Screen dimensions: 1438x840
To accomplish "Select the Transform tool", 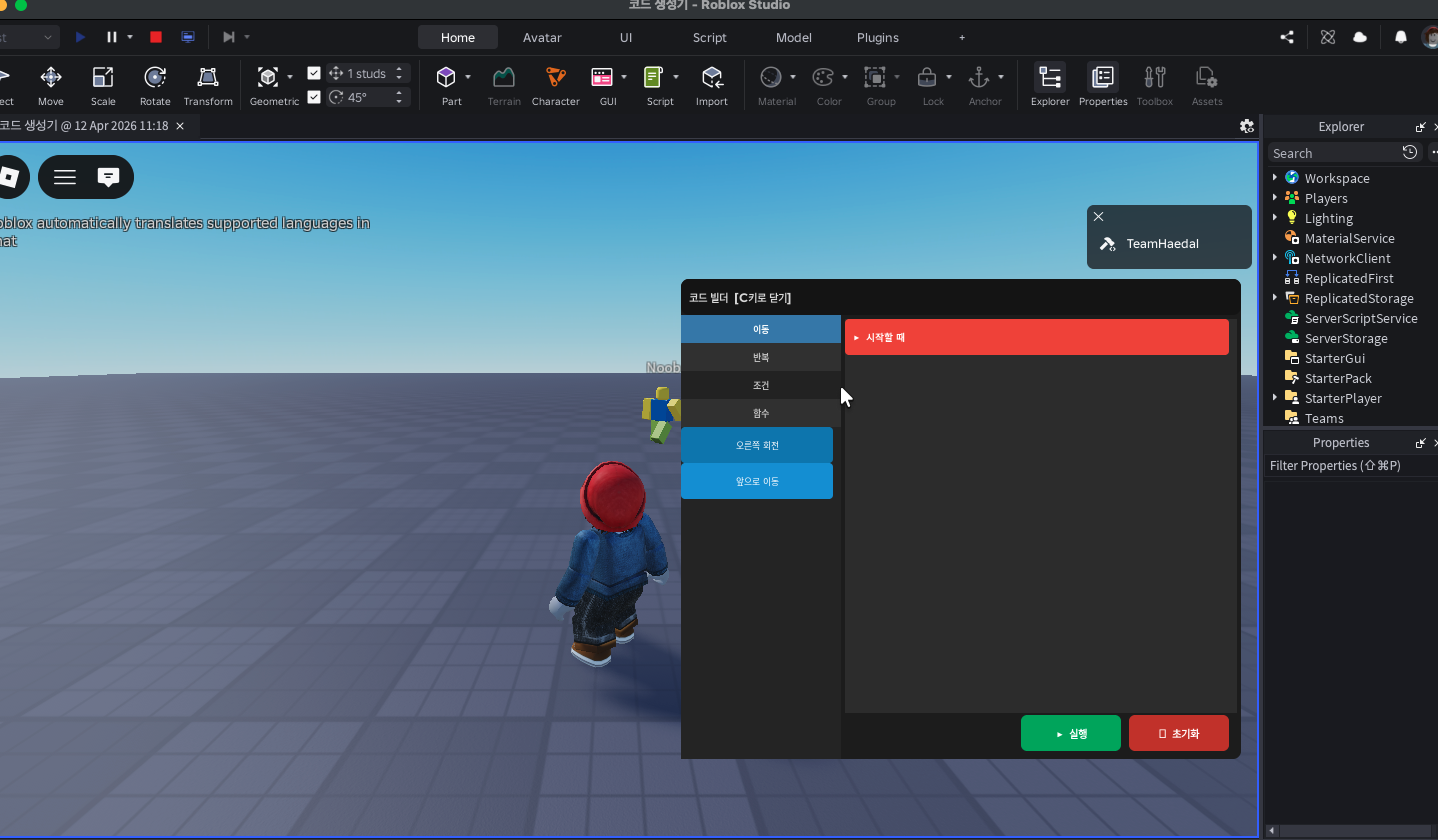I will click(208, 86).
